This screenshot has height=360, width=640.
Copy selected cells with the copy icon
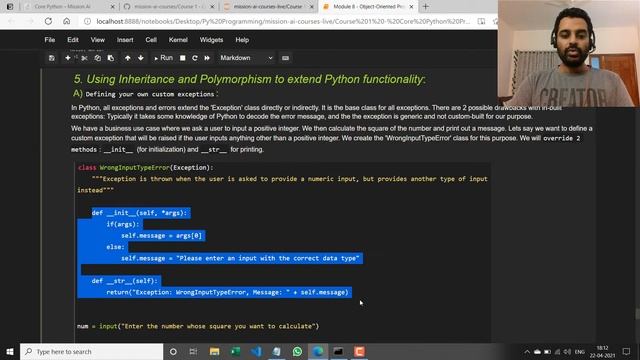click(x=98, y=58)
